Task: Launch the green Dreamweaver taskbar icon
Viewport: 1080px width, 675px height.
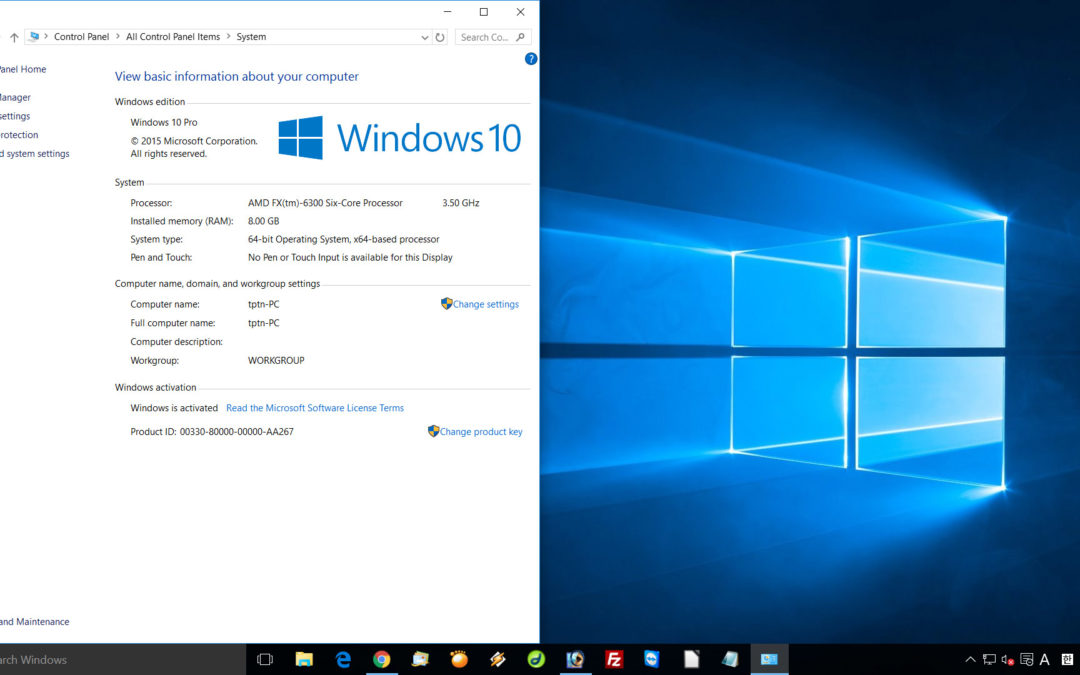Action: pyautogui.click(x=536, y=659)
